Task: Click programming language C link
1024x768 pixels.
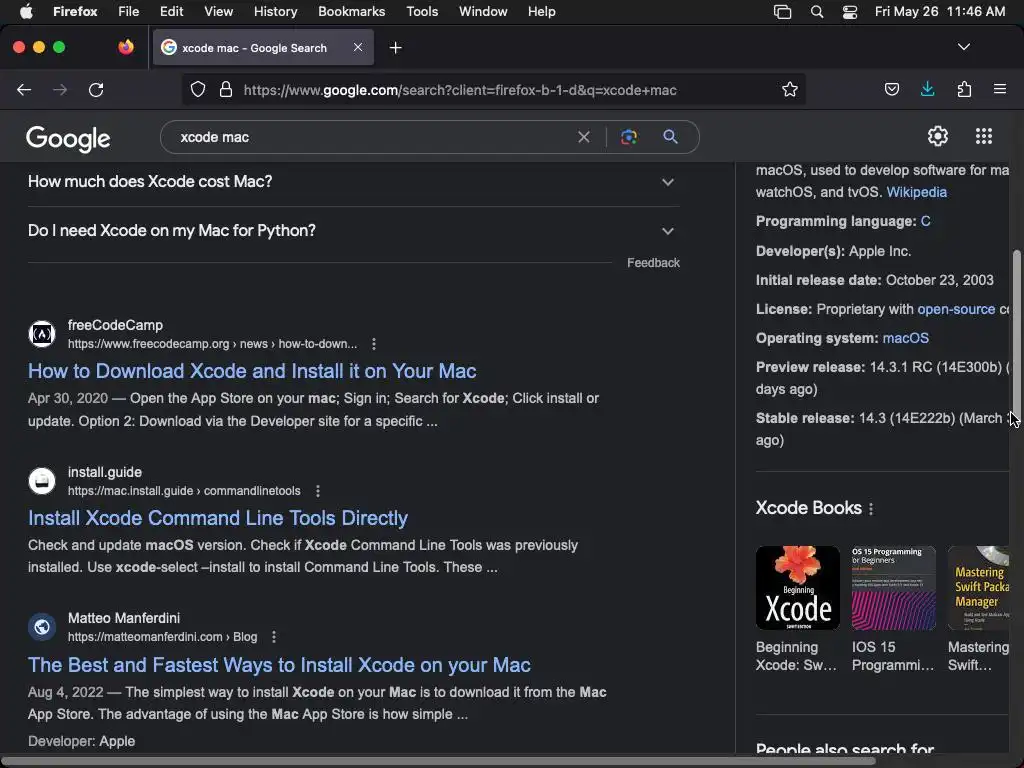Action: click(x=925, y=221)
